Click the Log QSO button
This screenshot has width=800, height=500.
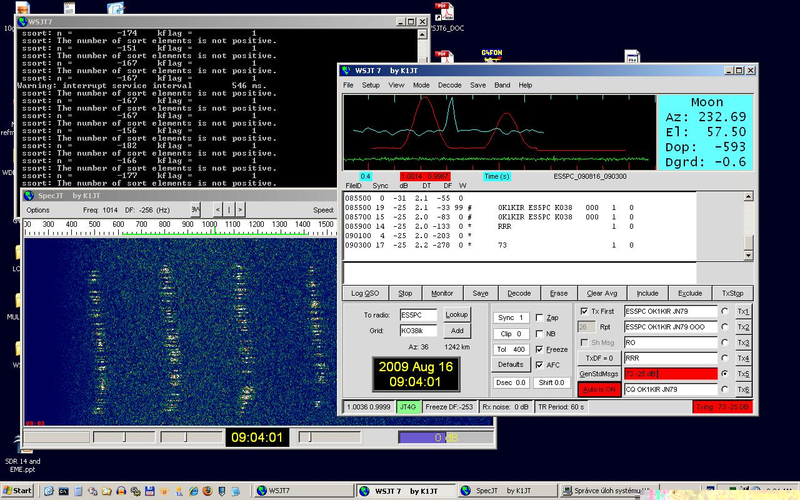[x=365, y=293]
